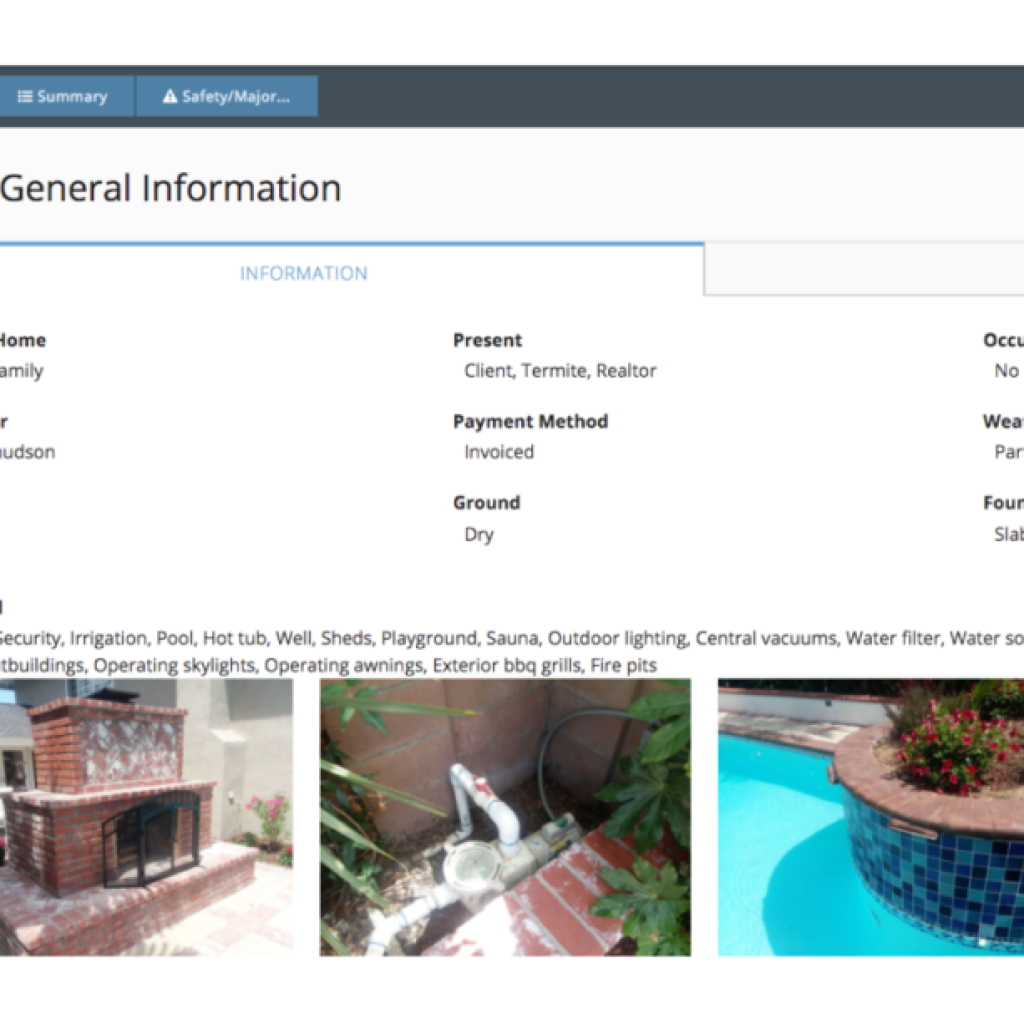Select the Dry ground value
1024x1024 pixels.
click(479, 534)
